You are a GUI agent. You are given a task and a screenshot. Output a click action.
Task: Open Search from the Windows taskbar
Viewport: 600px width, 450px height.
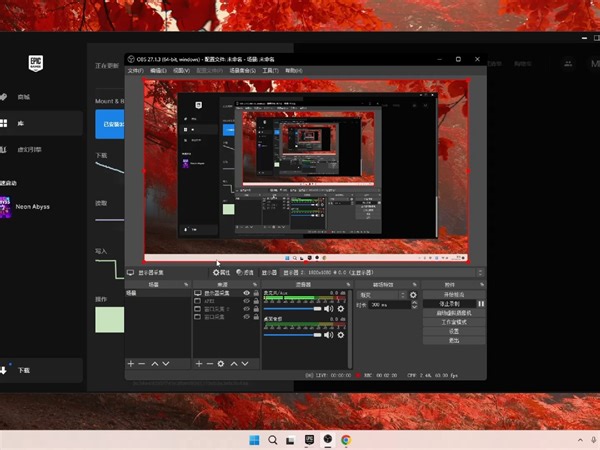click(x=272, y=440)
